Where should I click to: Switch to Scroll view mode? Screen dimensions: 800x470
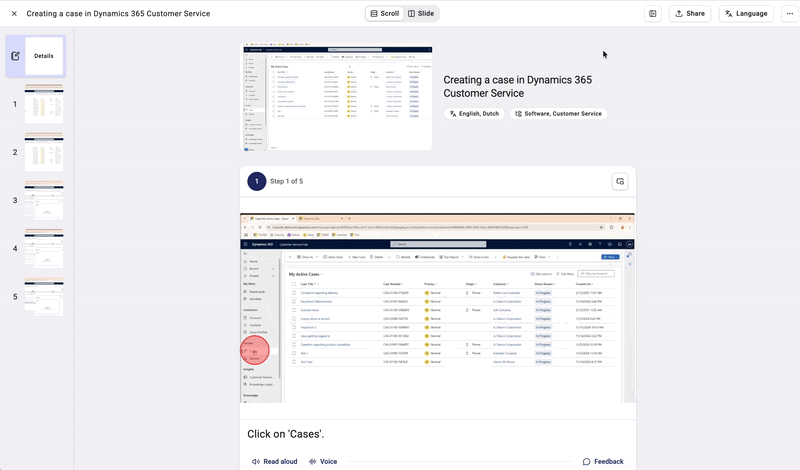point(385,14)
